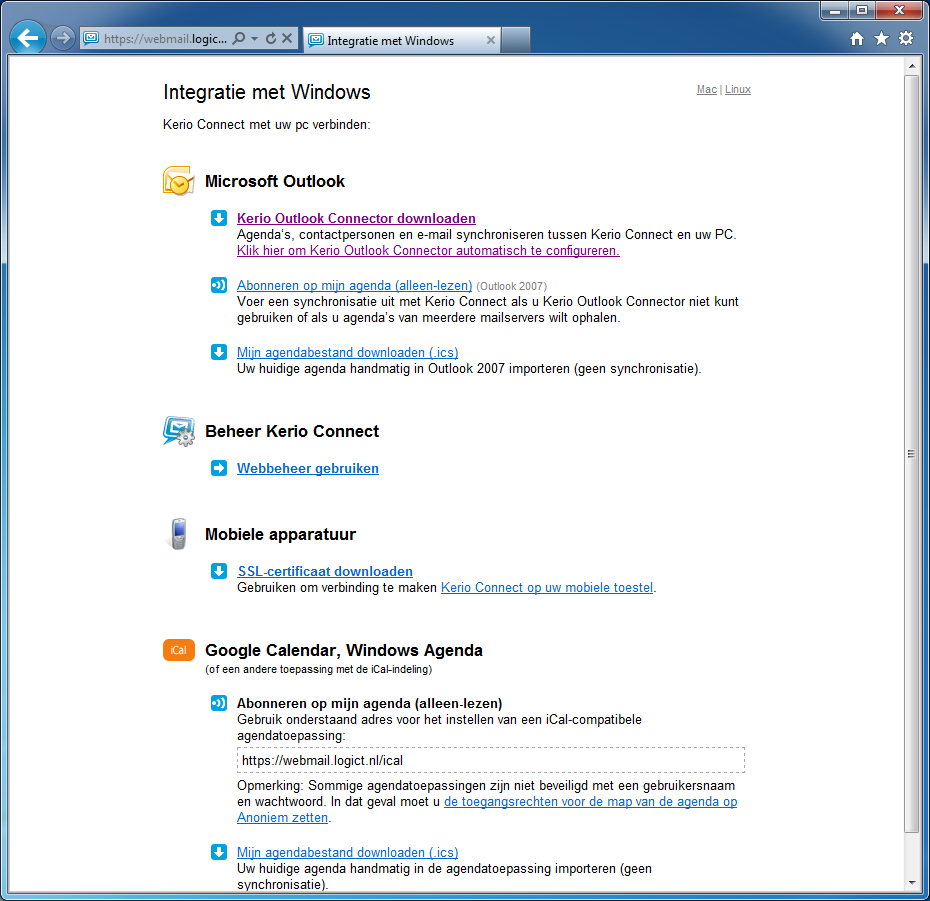Close the Integratie met Windows tab
Viewport: 930px width, 901px height.
(x=490, y=41)
